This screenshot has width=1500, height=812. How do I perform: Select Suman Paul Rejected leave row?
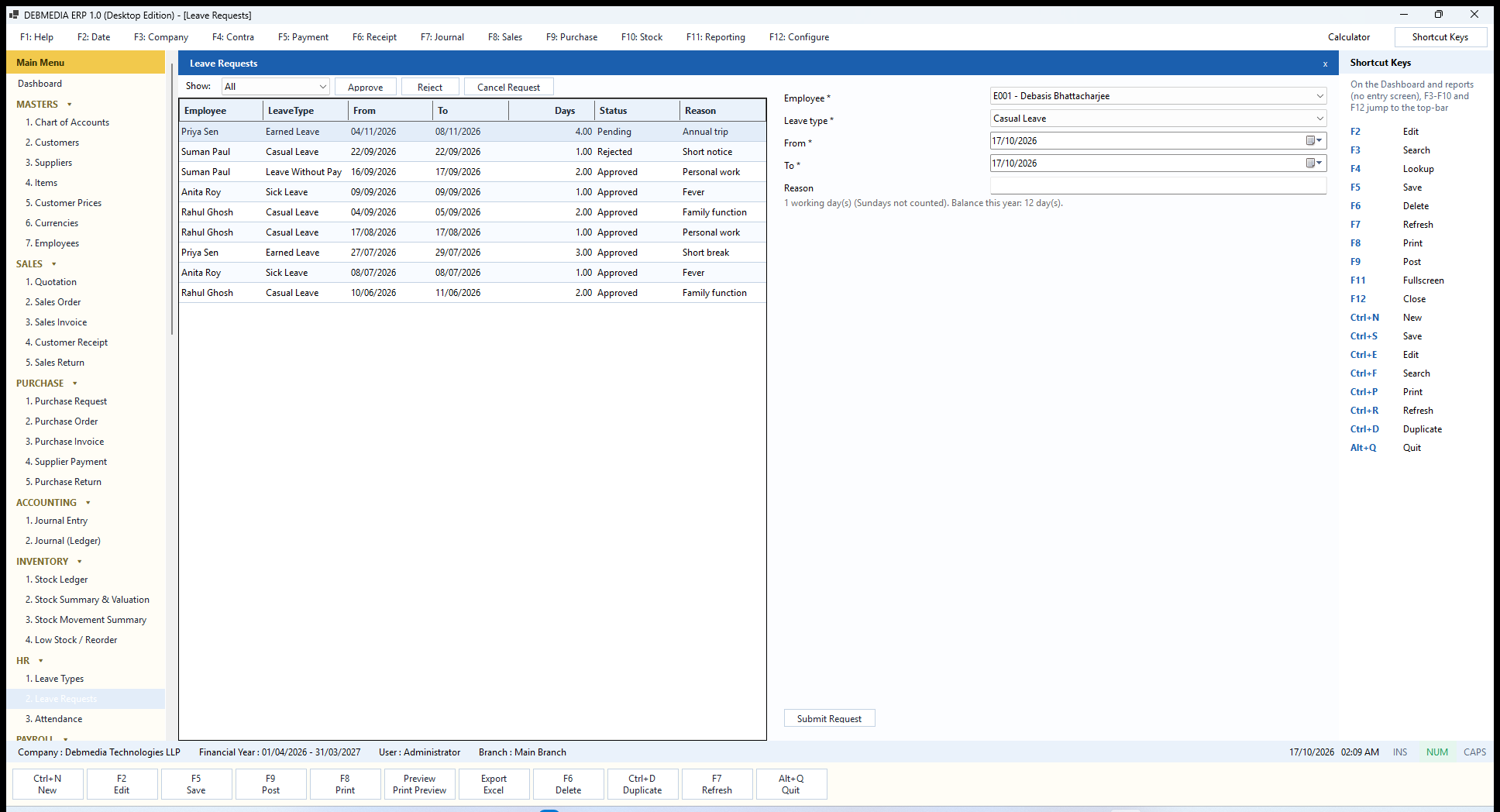coord(473,152)
